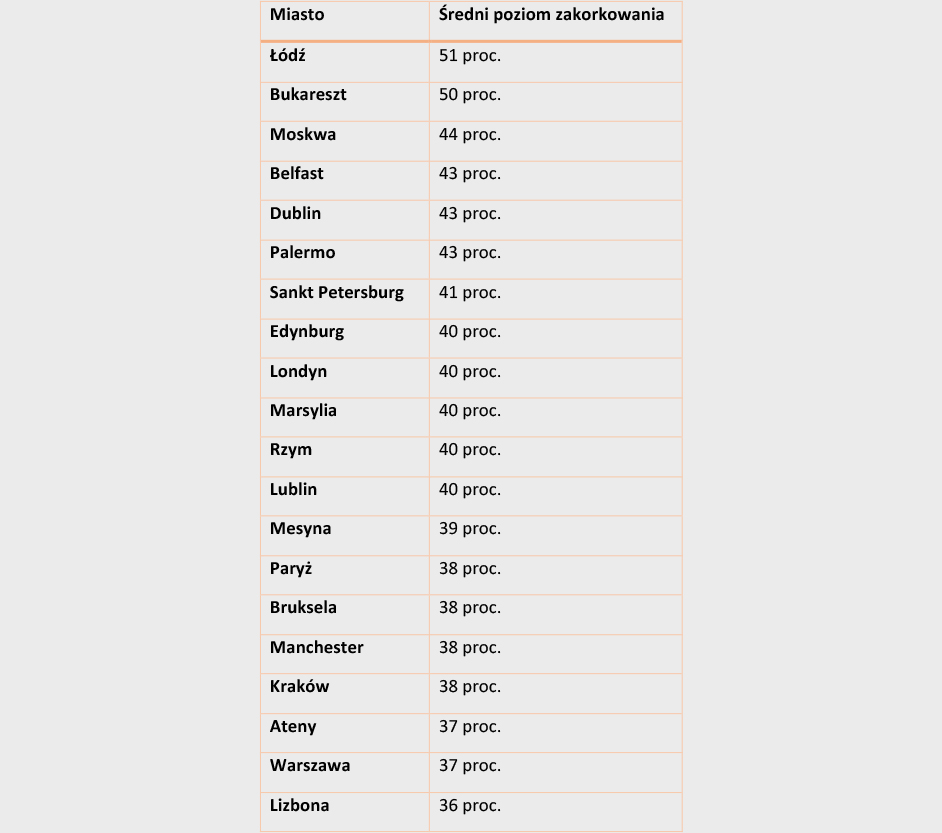Click the Belfast city name
This screenshot has width=942, height=833.
(296, 174)
